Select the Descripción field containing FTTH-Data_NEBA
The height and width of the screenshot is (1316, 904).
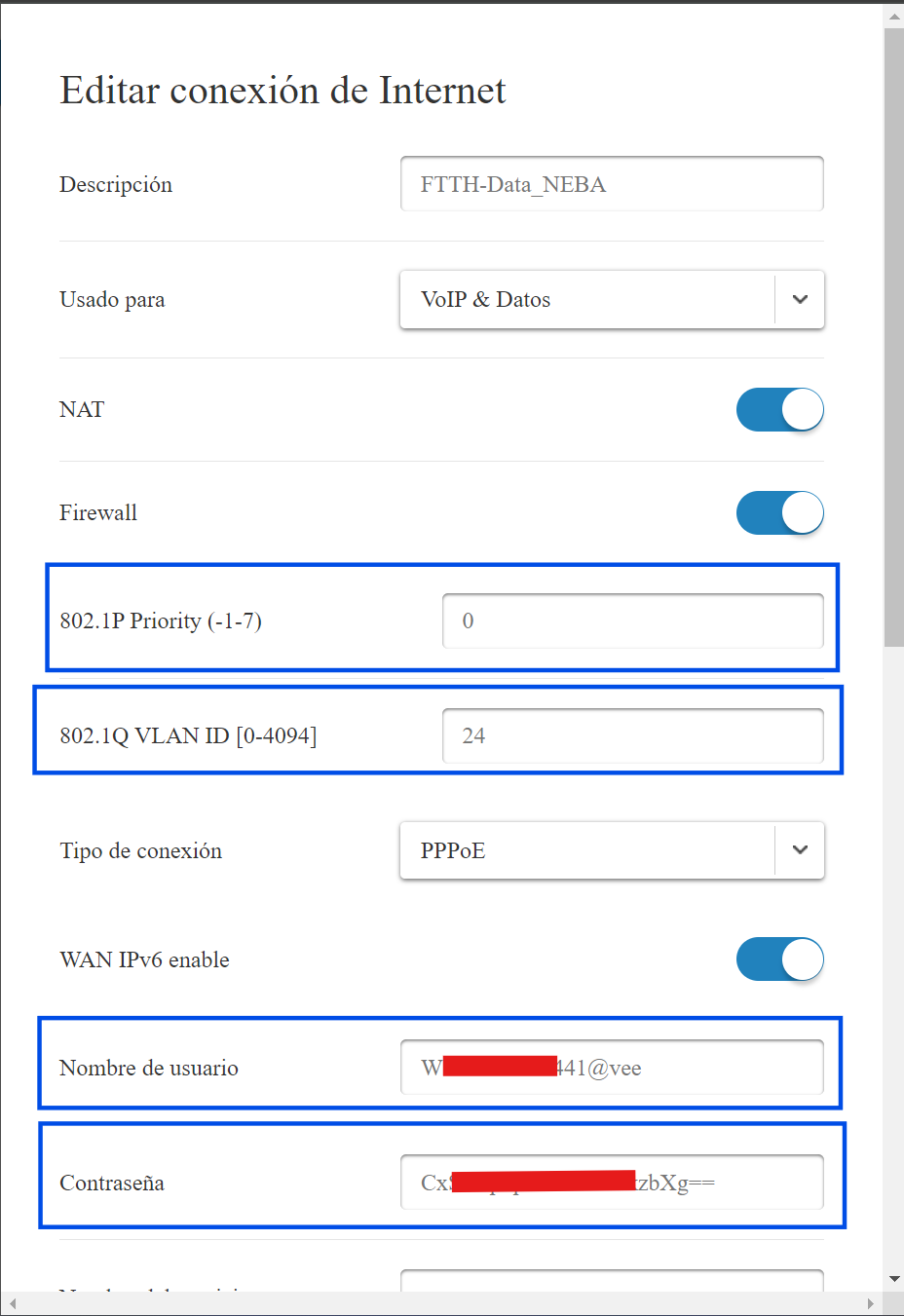[x=612, y=183]
